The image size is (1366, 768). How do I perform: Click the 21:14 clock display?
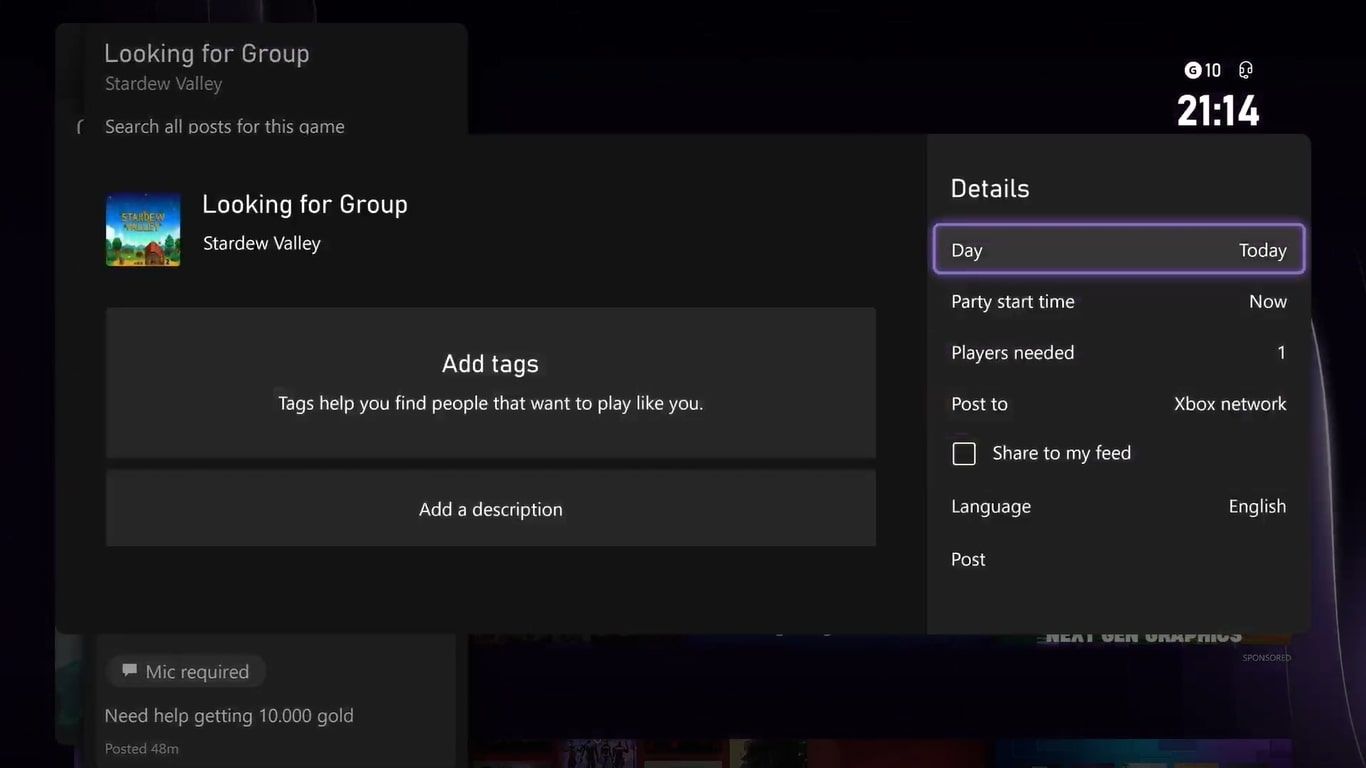point(1217,111)
